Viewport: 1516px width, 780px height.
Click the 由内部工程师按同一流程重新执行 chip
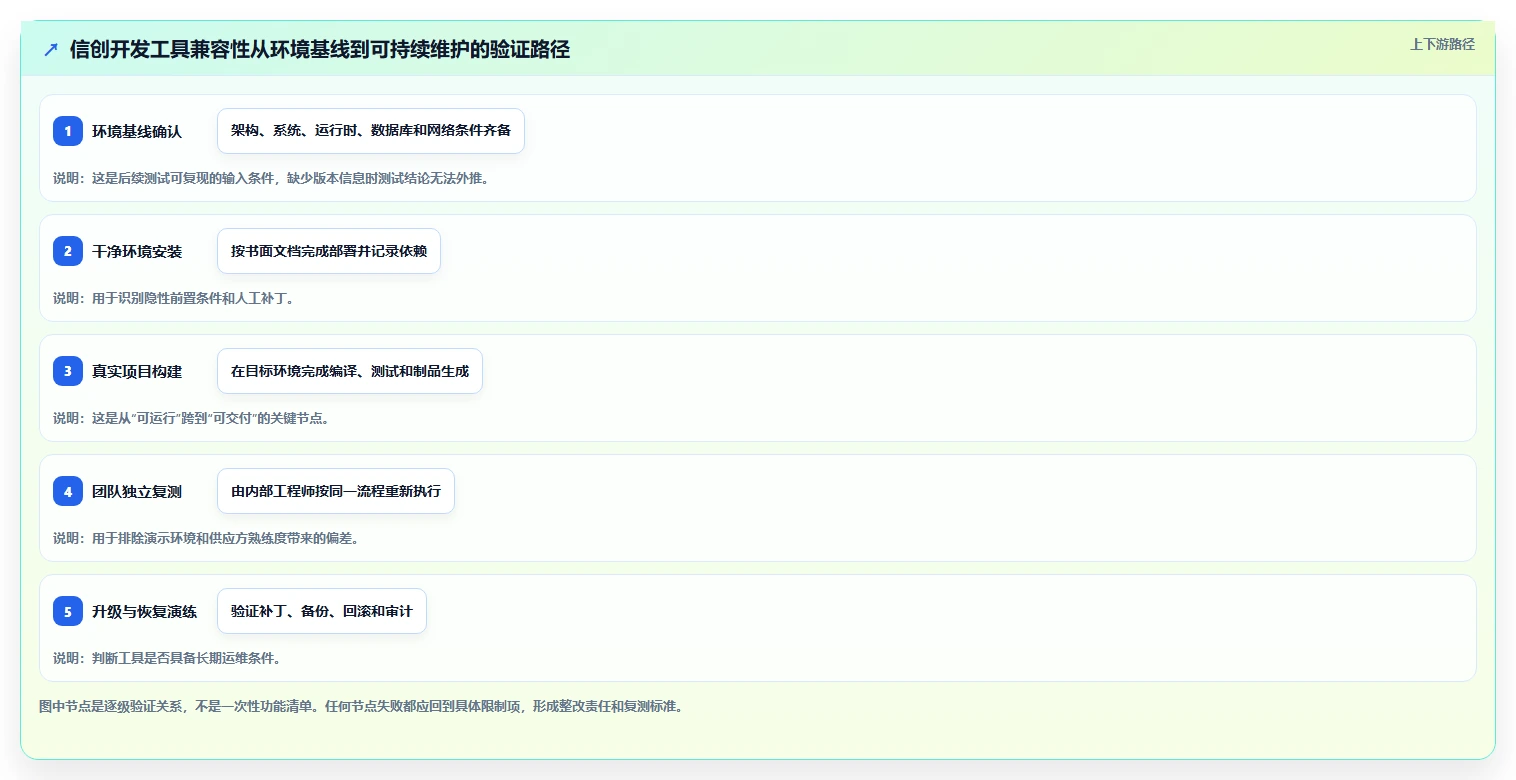click(x=336, y=491)
